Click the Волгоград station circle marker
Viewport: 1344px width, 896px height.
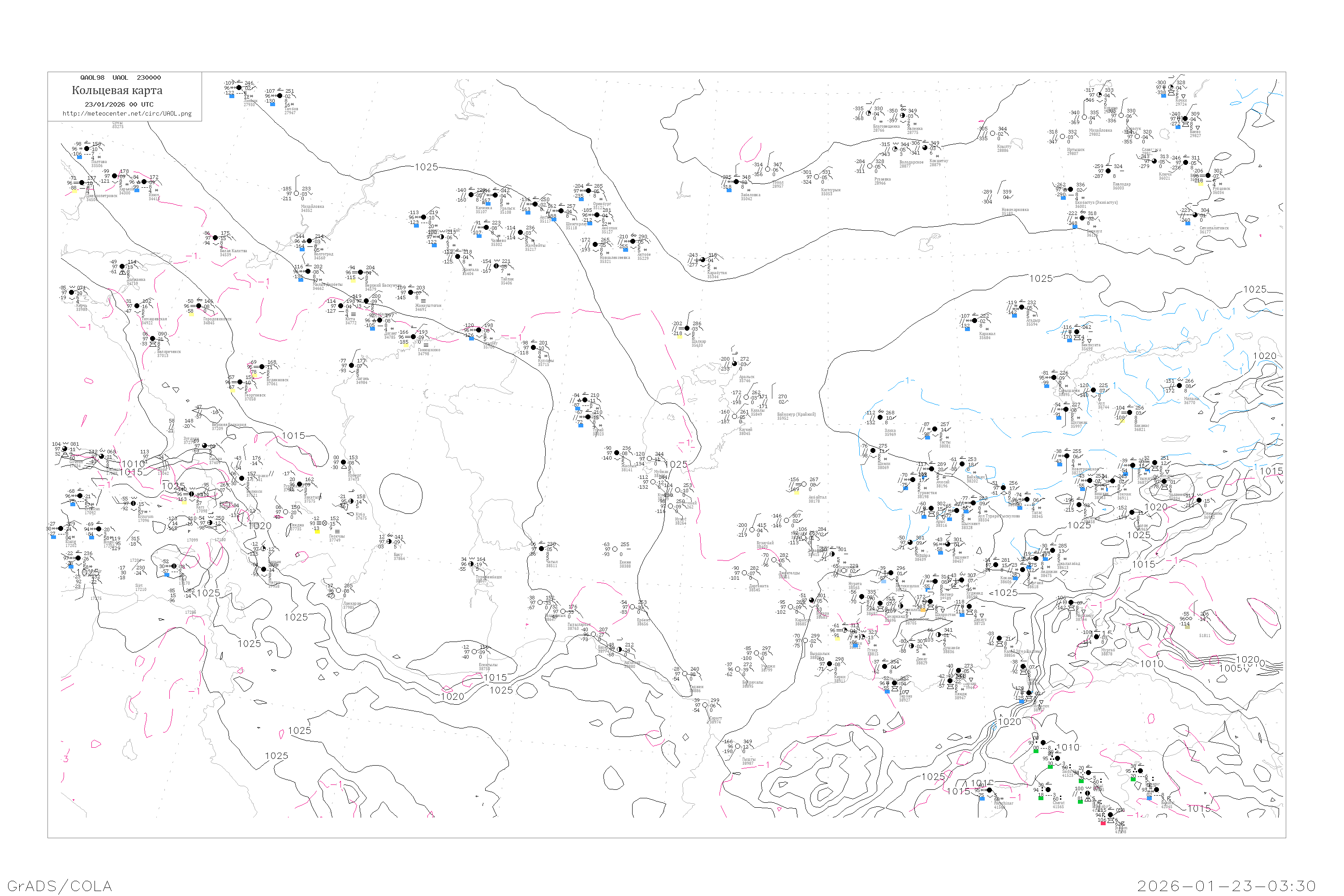309,241
